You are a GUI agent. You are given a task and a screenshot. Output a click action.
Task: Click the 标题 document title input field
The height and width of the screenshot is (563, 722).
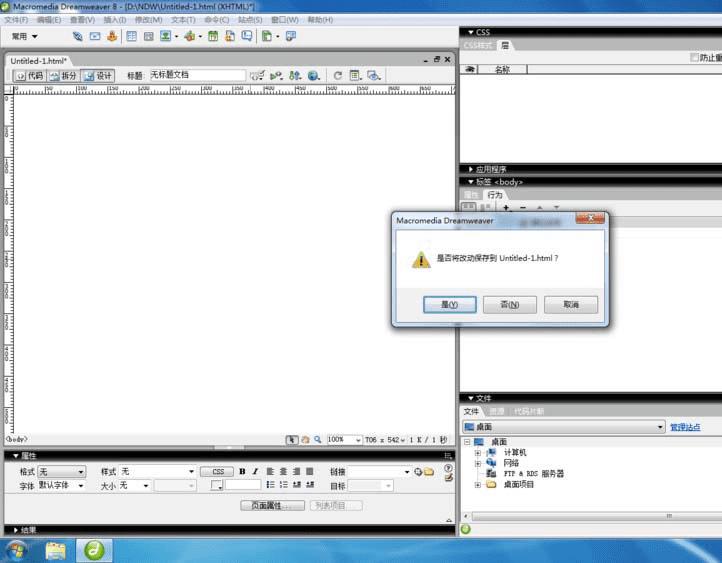198,75
